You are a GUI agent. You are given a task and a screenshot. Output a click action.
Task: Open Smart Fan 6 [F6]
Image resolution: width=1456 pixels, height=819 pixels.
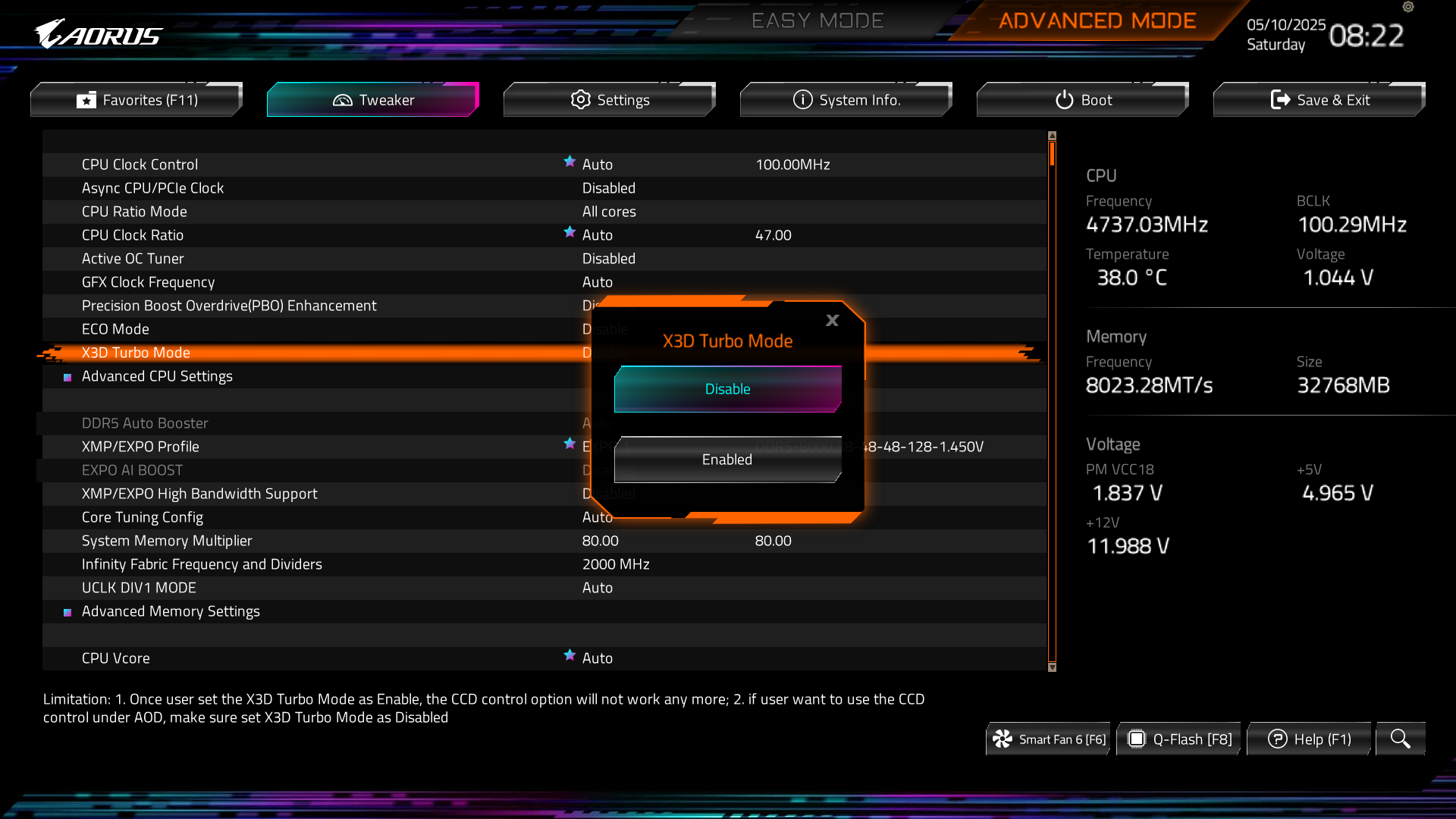click(x=1049, y=739)
